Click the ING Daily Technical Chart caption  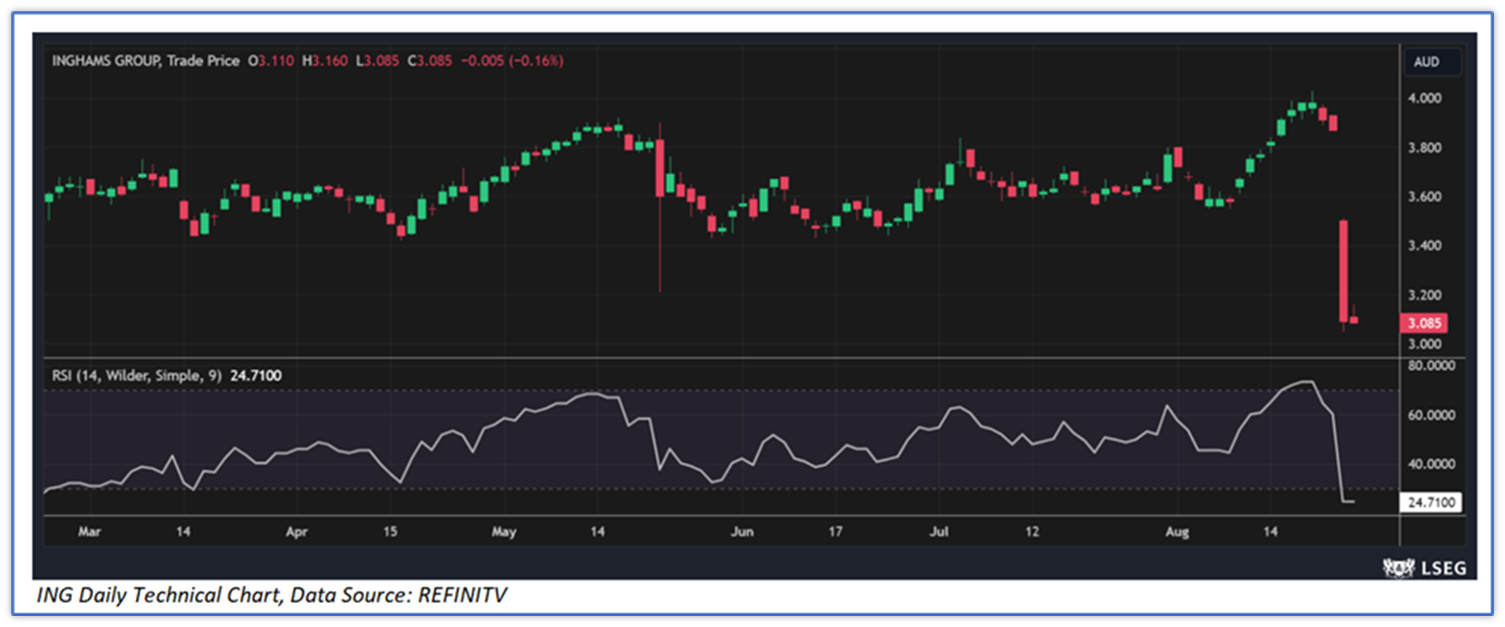pos(272,596)
